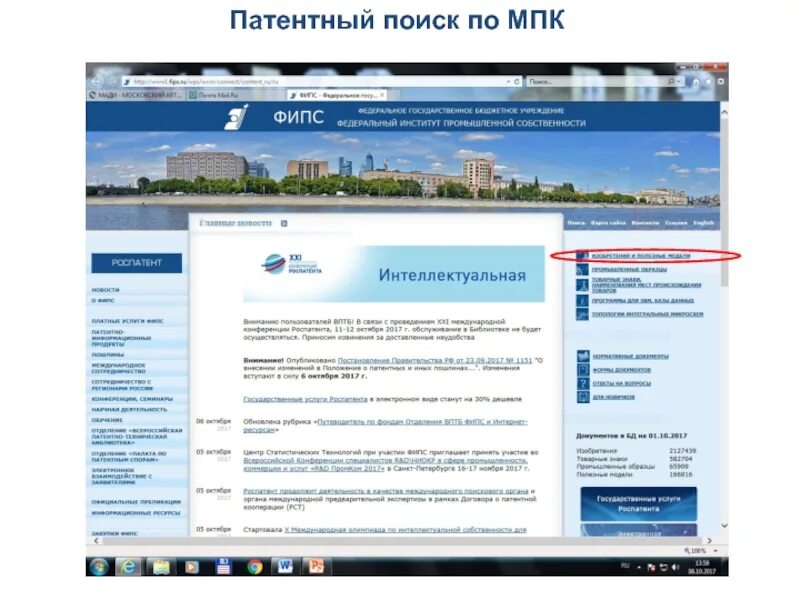Switch site language to English
Screen dimensions: 800x600
tap(702, 222)
